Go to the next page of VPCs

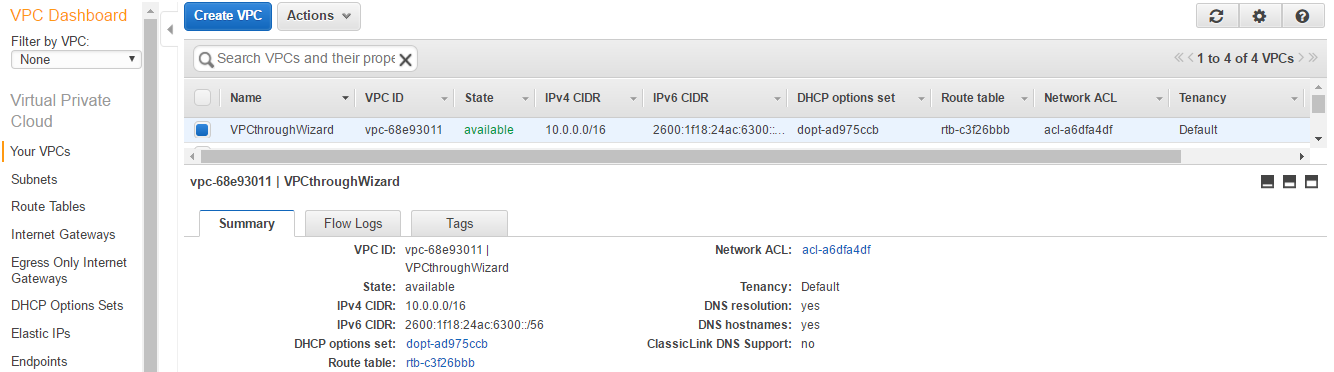click(x=1302, y=58)
